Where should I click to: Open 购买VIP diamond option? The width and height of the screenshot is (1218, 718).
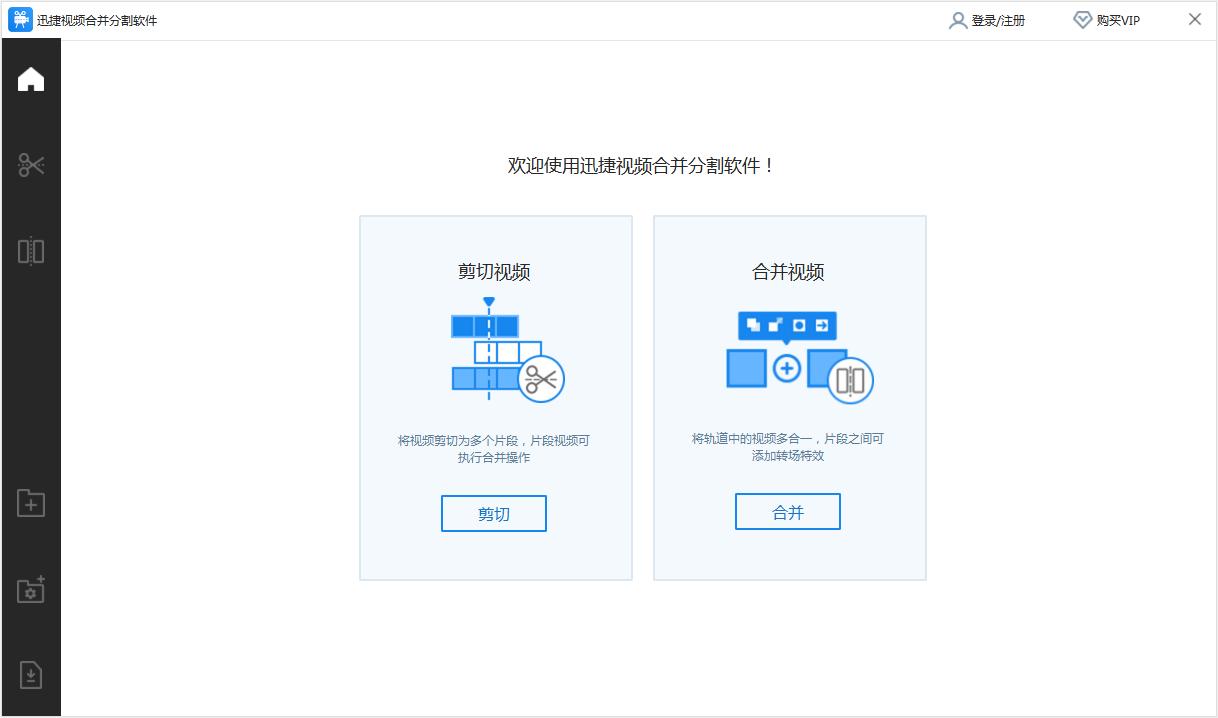click(1106, 20)
